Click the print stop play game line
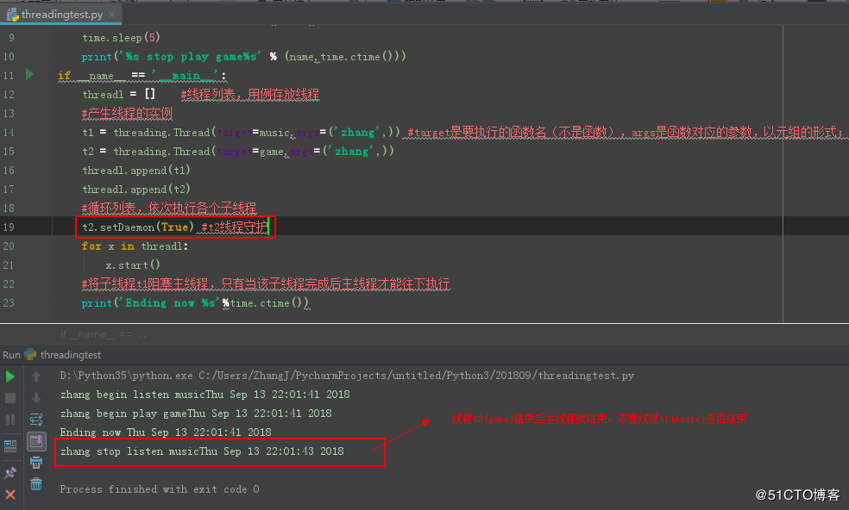 click(x=244, y=56)
